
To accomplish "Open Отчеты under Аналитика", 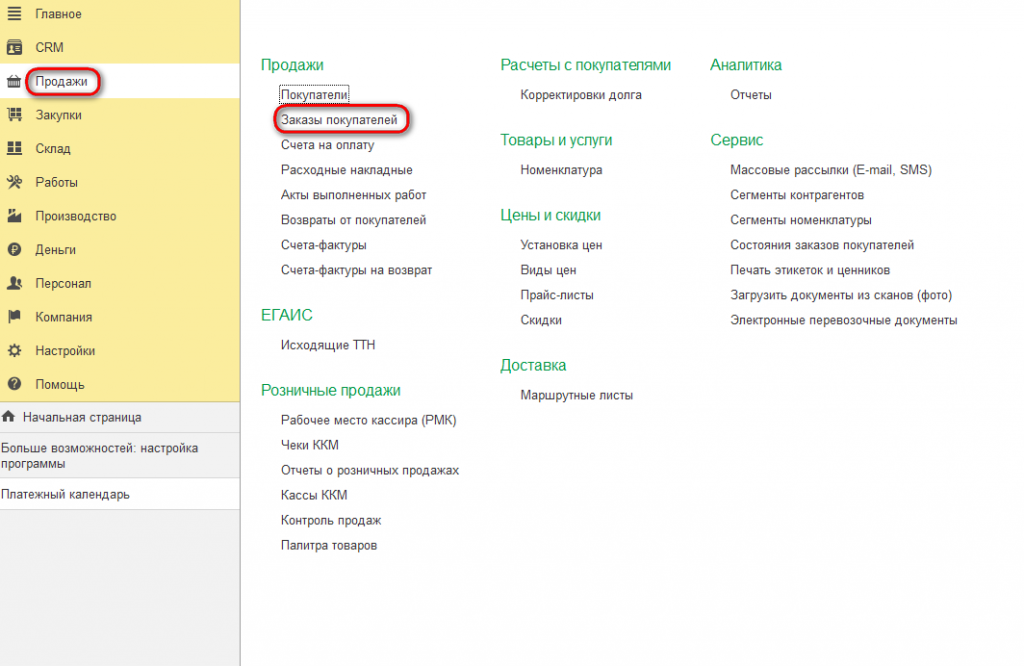I will point(750,95).
